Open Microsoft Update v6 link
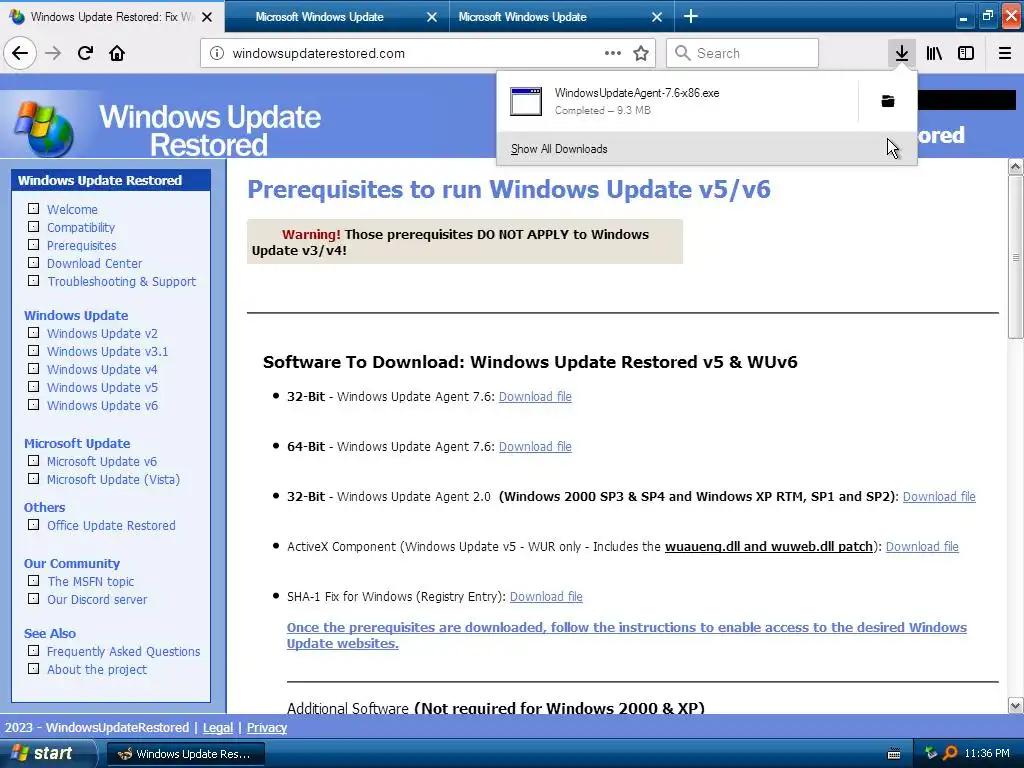The image size is (1024, 768). coord(102,462)
